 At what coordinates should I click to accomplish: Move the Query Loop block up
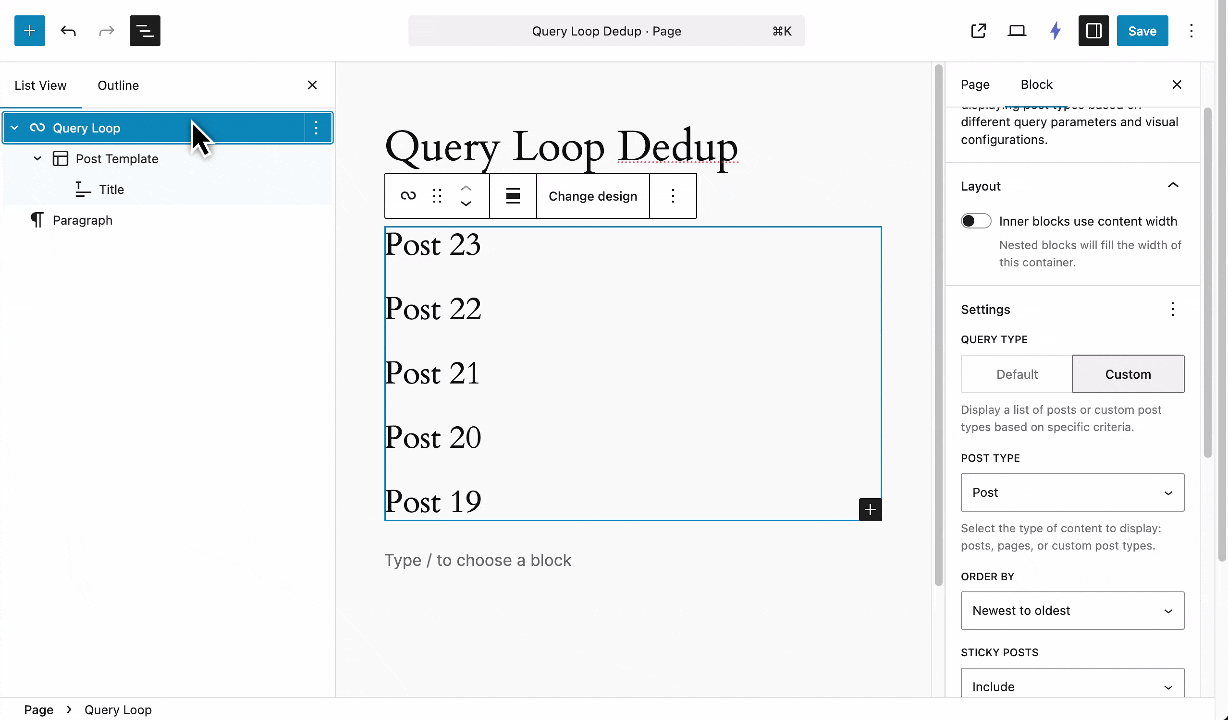466,188
